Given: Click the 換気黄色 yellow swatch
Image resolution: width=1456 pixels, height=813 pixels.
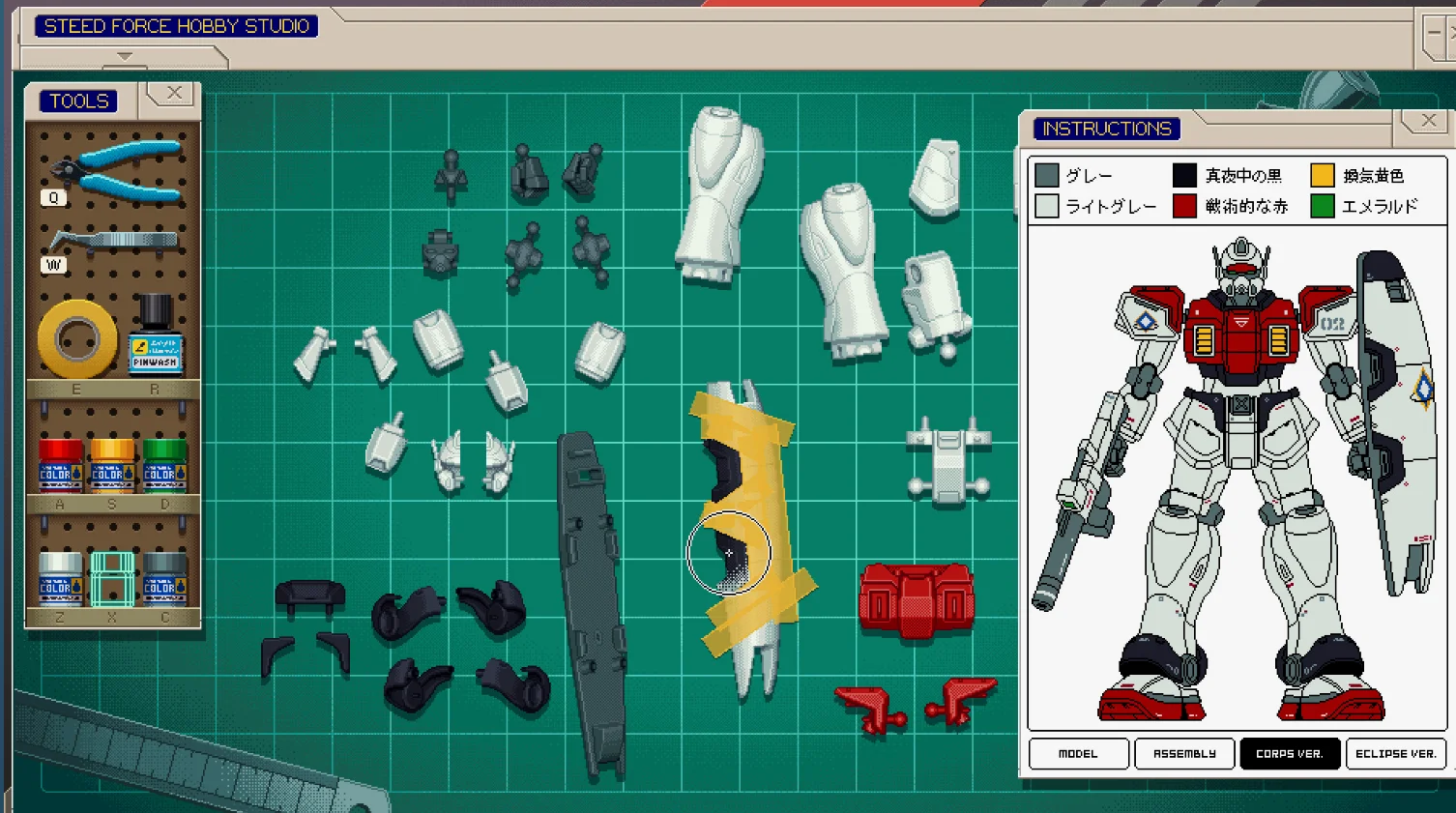Looking at the screenshot, I should (x=1323, y=175).
